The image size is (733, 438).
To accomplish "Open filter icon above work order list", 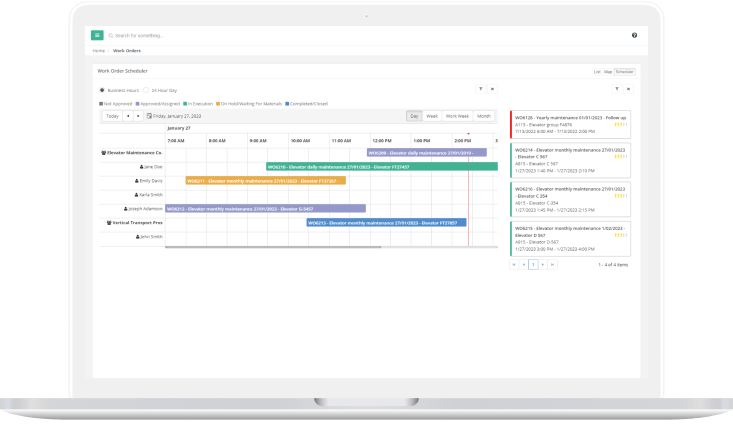I will [x=617, y=89].
